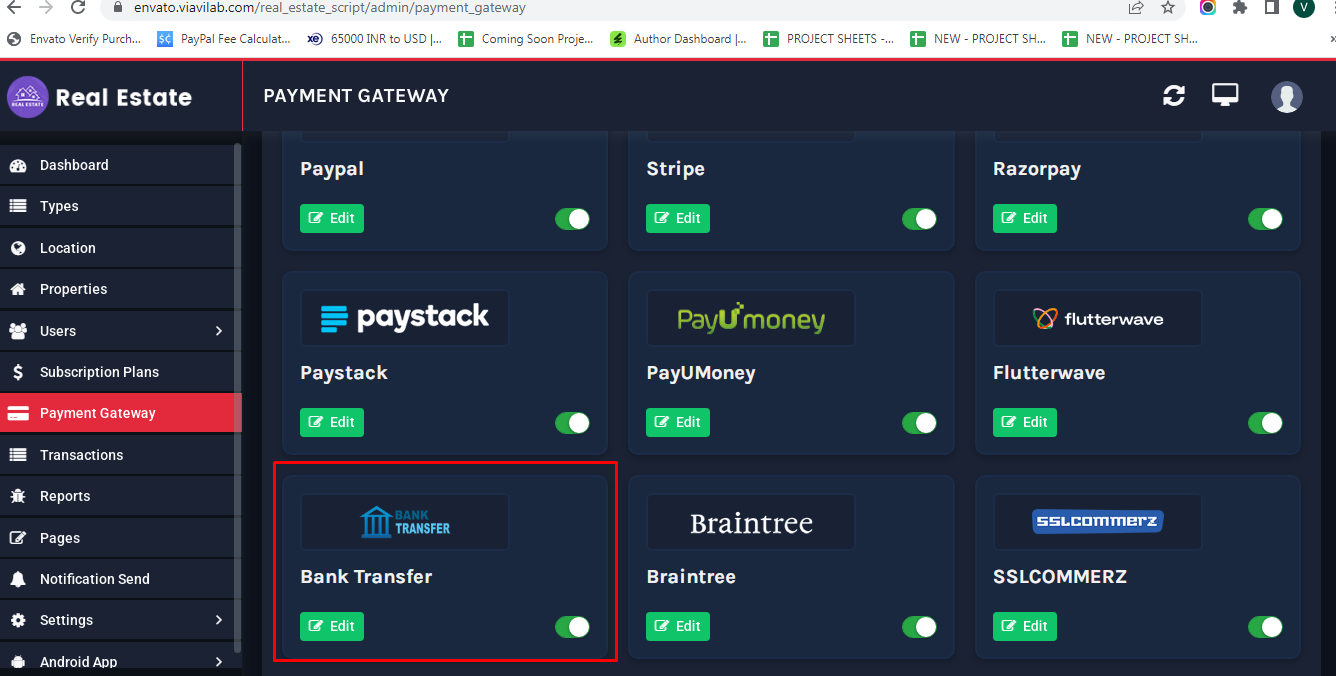This screenshot has height=676, width=1336.
Task: Click Edit under PayUMoney
Action: (x=678, y=422)
